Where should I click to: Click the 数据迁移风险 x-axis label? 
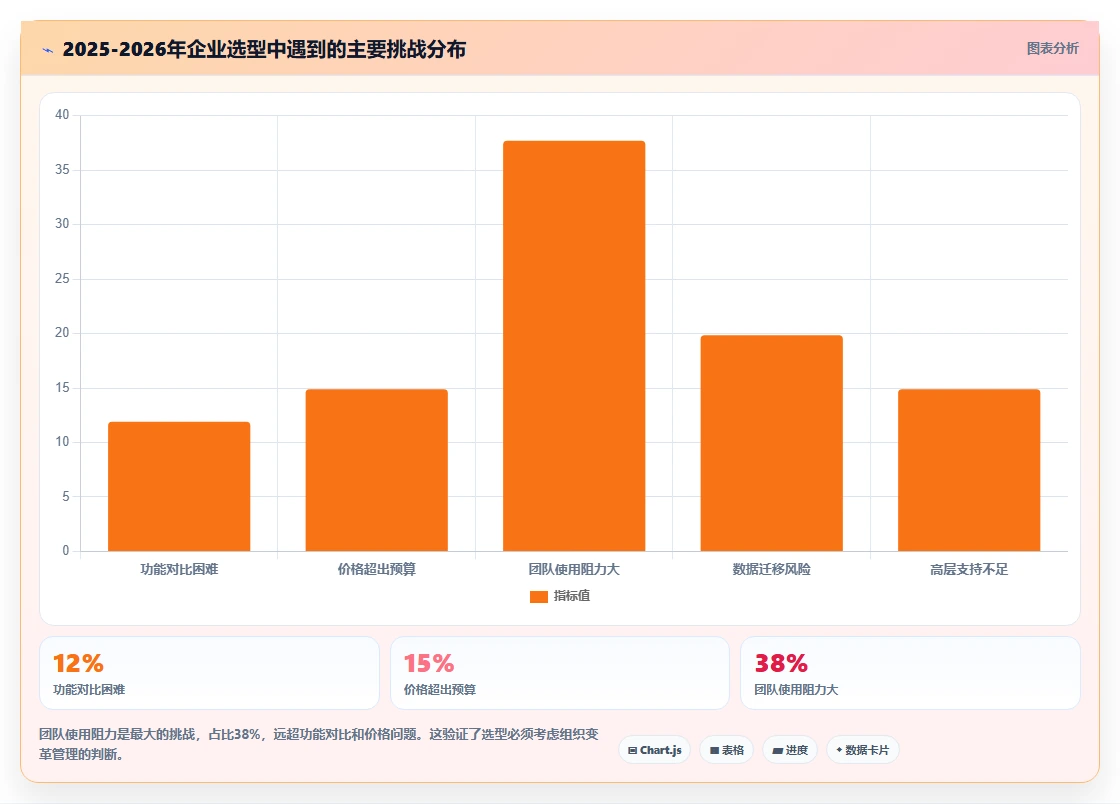click(x=771, y=569)
